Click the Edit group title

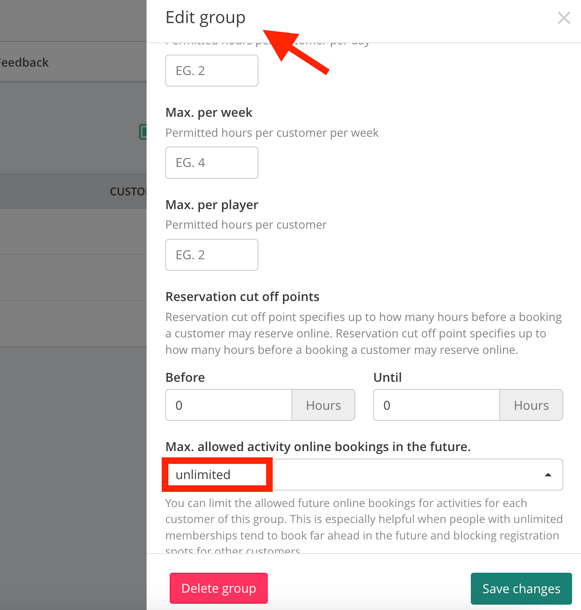pos(205,18)
